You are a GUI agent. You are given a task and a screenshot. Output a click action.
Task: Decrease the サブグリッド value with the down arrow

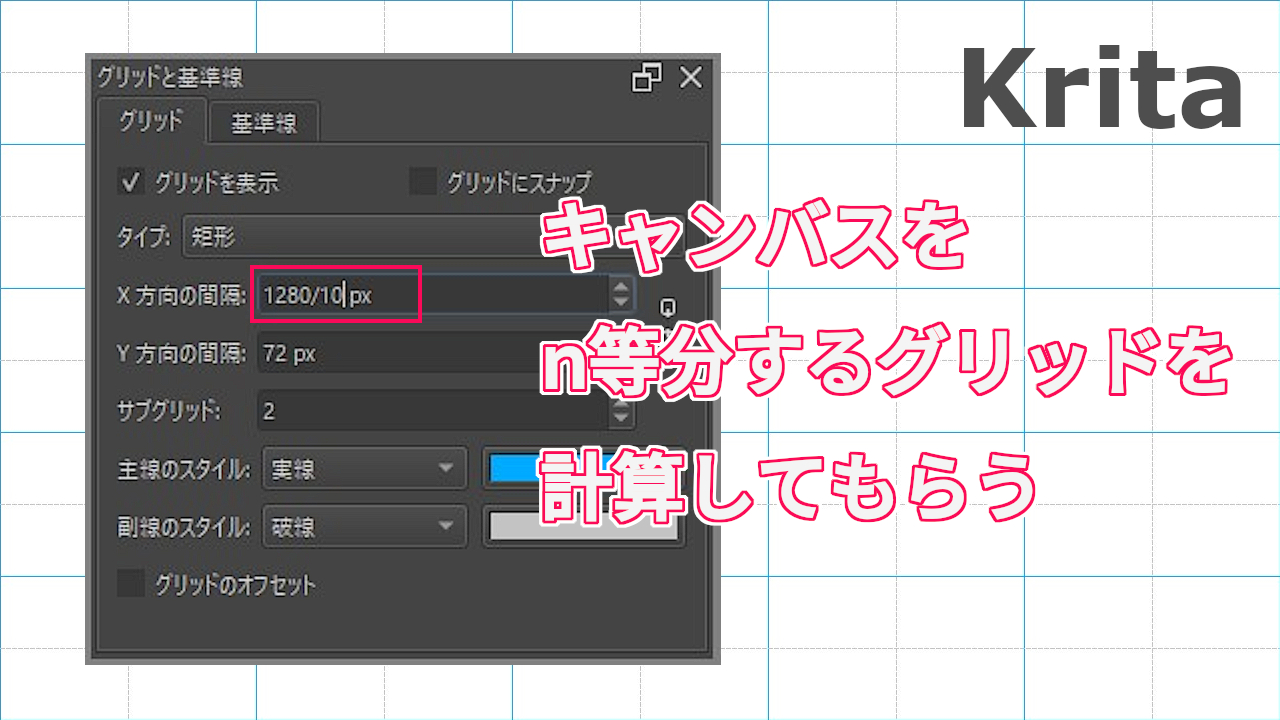tap(622, 419)
